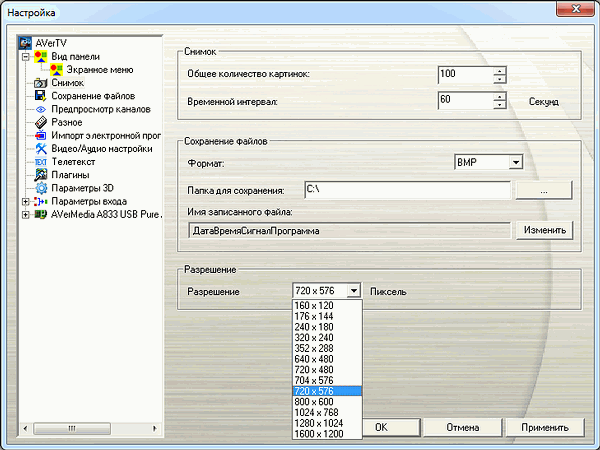Image resolution: width=600 pixels, height=450 pixels.
Task: Select resolution 176 x 144
Action: click(x=327, y=316)
